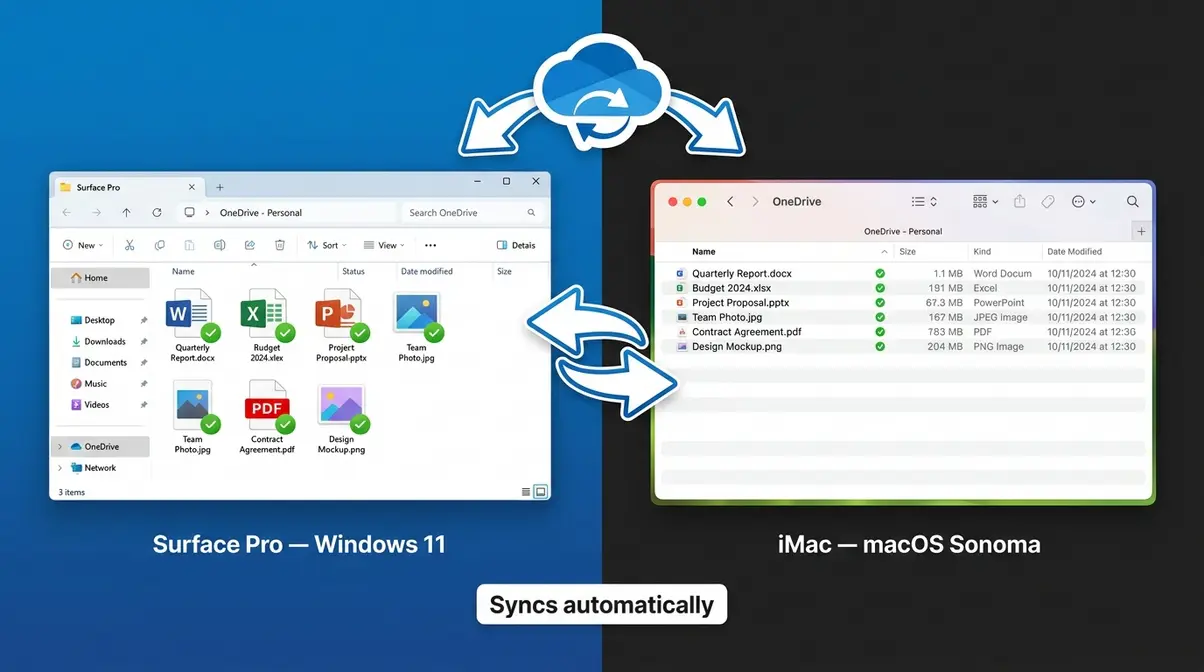Click the Paste icon in Explorer toolbar
This screenshot has height=672, width=1204.
pos(189,245)
